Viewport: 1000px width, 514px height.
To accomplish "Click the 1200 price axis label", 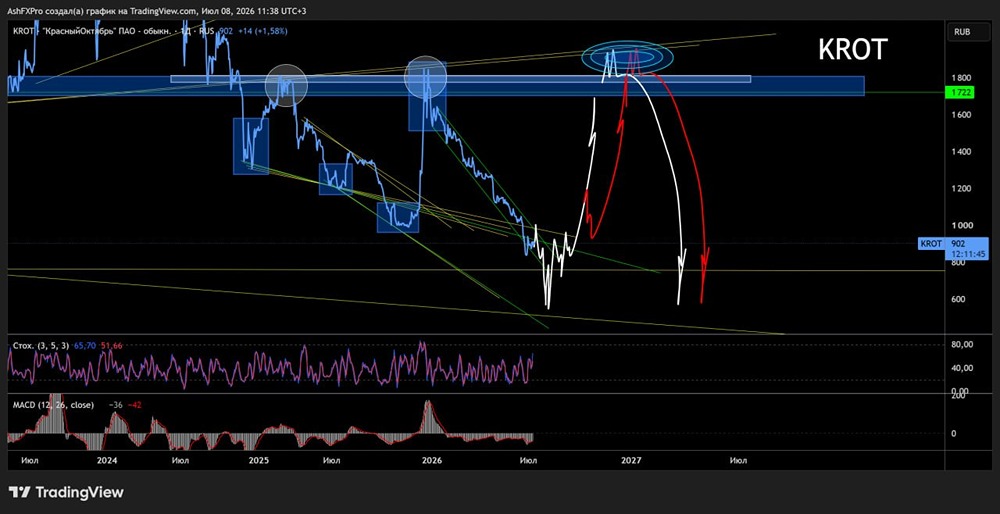I will [x=959, y=189].
